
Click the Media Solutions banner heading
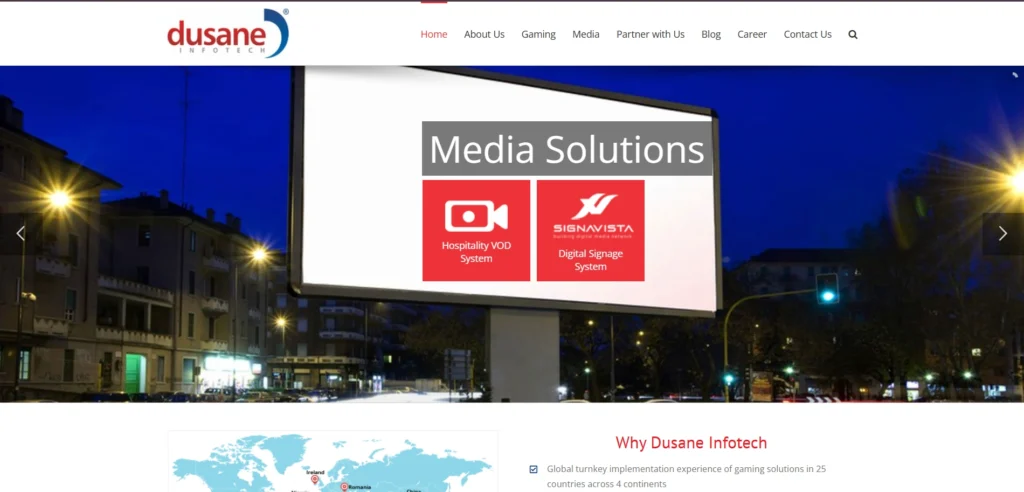[x=567, y=149]
